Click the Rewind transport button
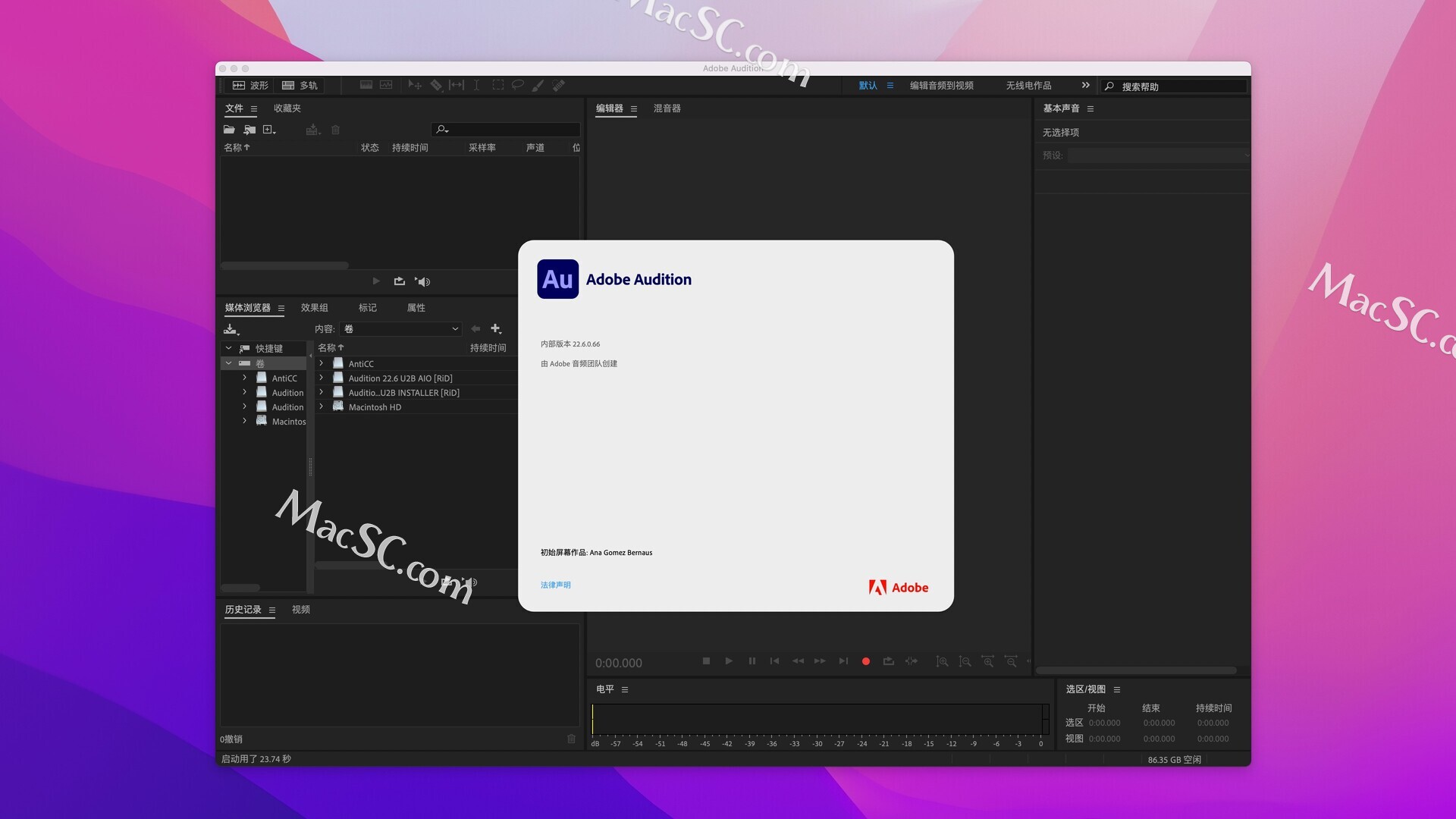1456x819 pixels. point(798,661)
